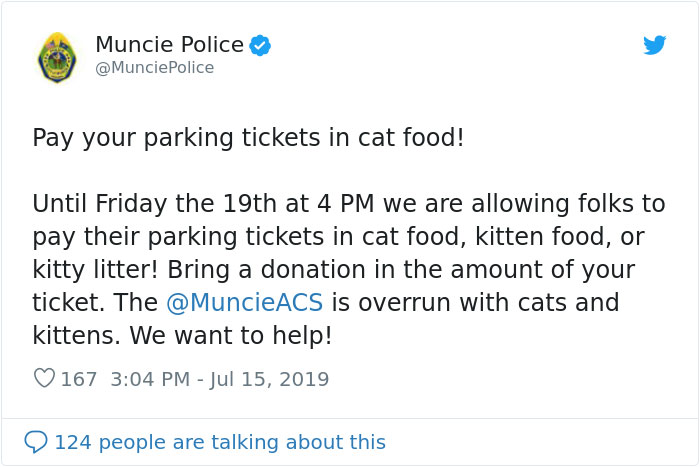Click the Jul 15, 2019 date

270,380
